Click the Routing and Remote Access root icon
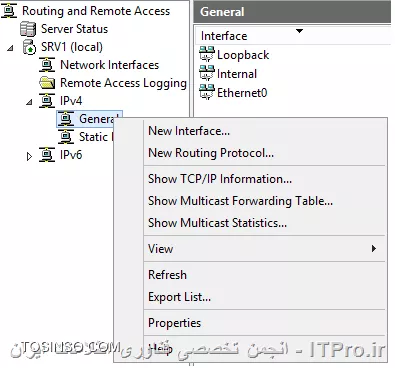395x368 pixels. pyautogui.click(x=9, y=11)
